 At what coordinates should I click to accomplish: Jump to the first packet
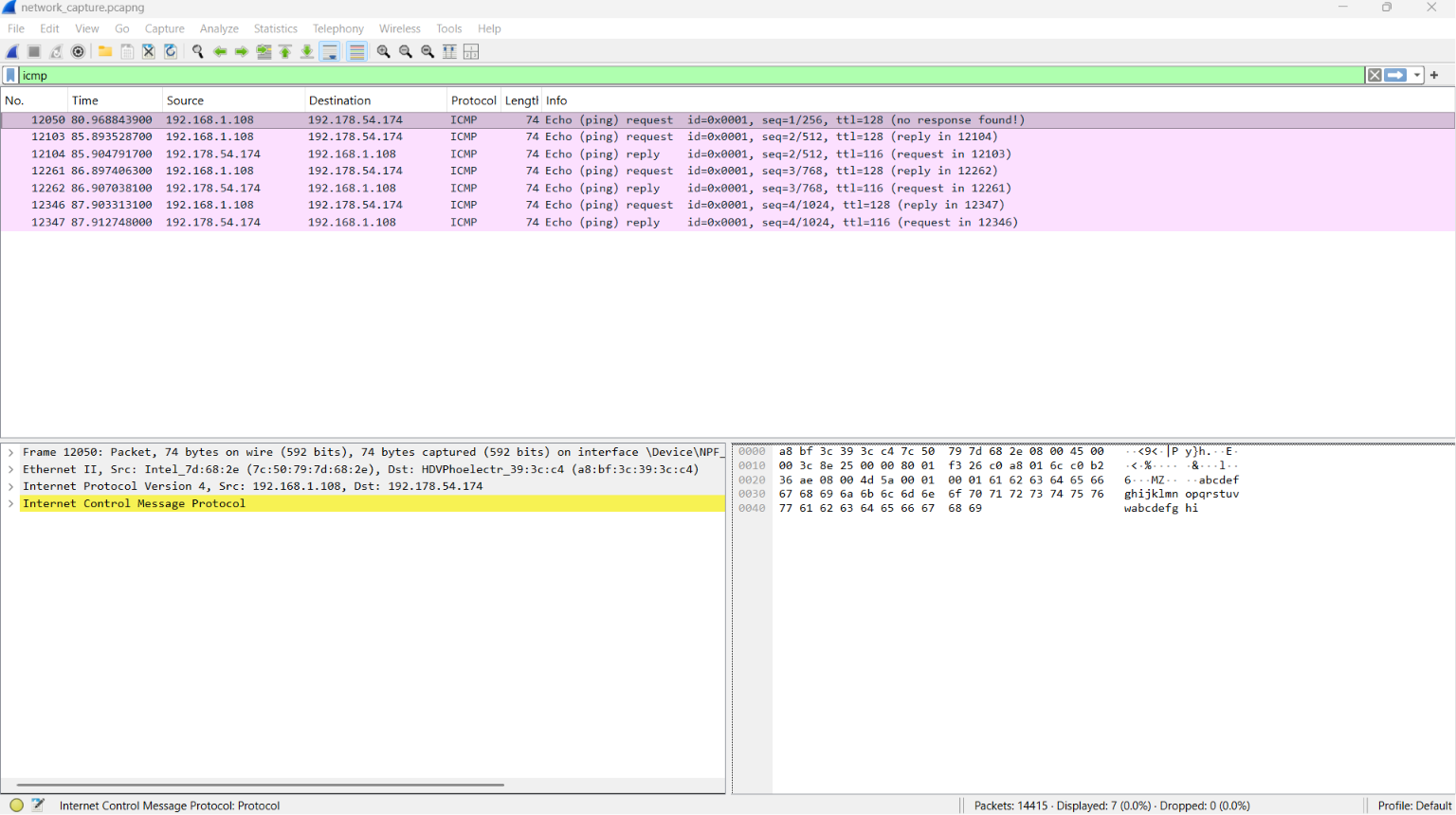[285, 51]
